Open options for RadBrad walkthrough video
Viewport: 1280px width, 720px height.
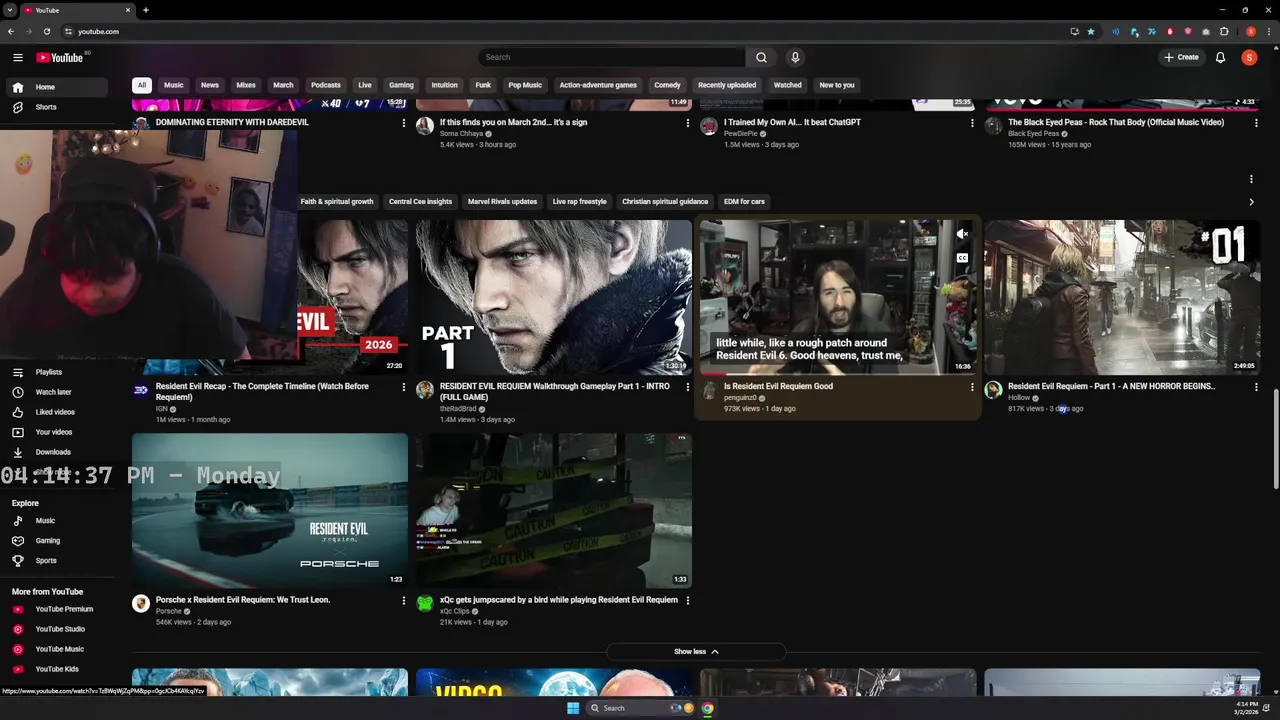688,387
